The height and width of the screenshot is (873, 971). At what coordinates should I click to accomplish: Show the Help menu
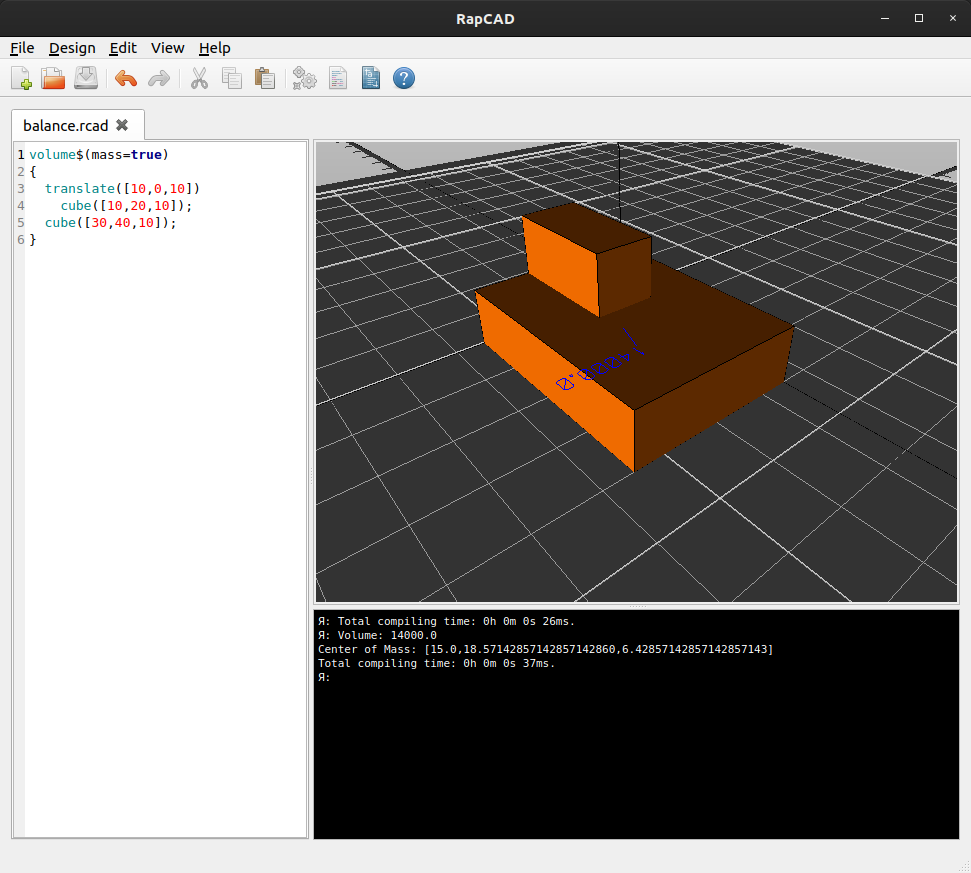click(x=214, y=48)
